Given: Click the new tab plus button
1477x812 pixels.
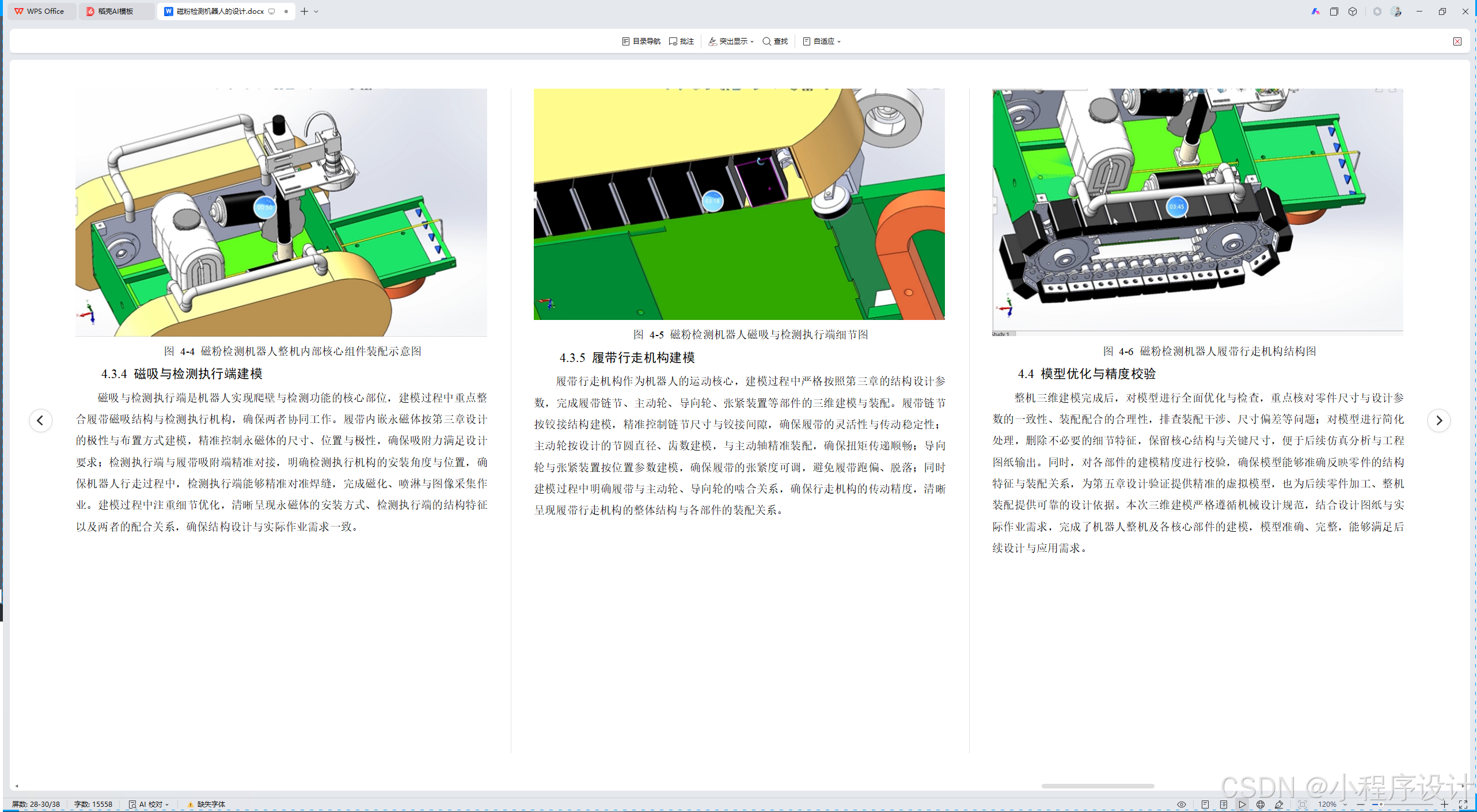Looking at the screenshot, I should pyautogui.click(x=305, y=11).
